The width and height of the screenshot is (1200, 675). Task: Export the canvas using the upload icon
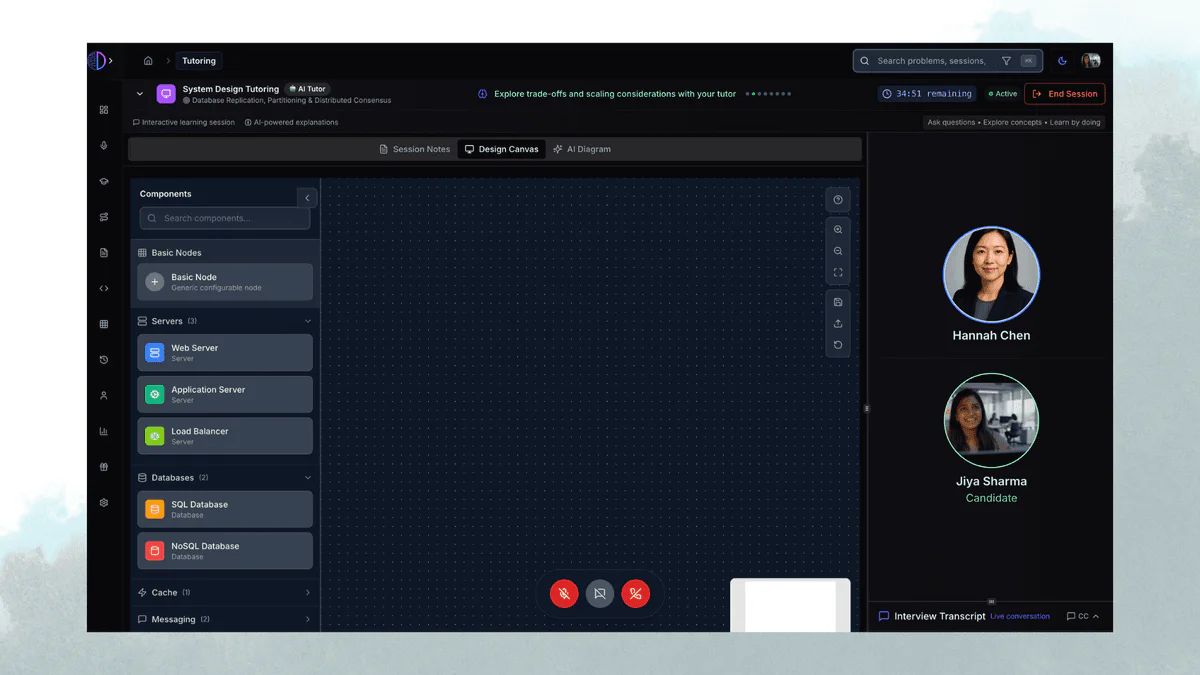[x=838, y=323]
